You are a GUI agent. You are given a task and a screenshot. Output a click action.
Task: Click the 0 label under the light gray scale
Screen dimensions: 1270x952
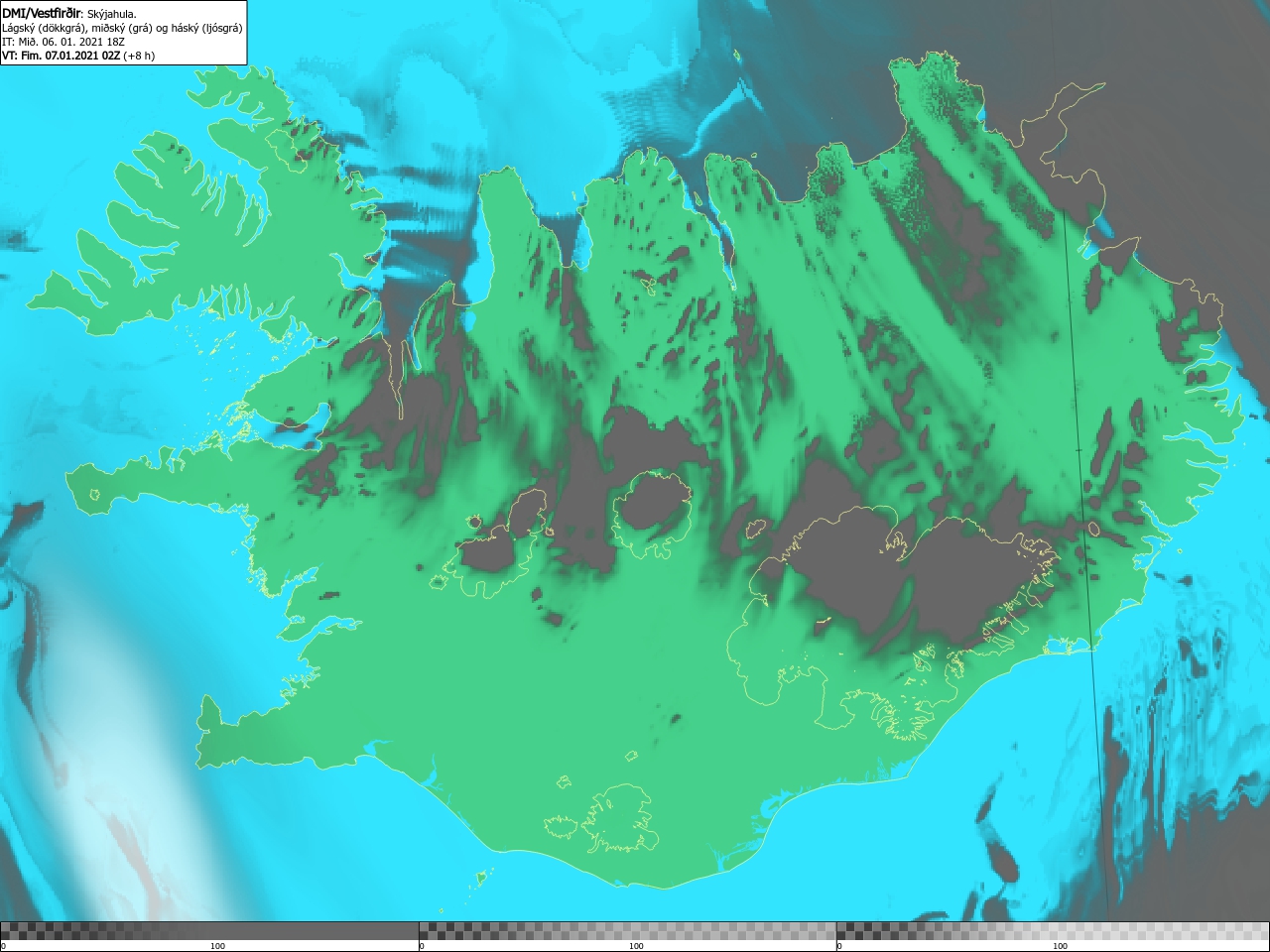(840, 946)
